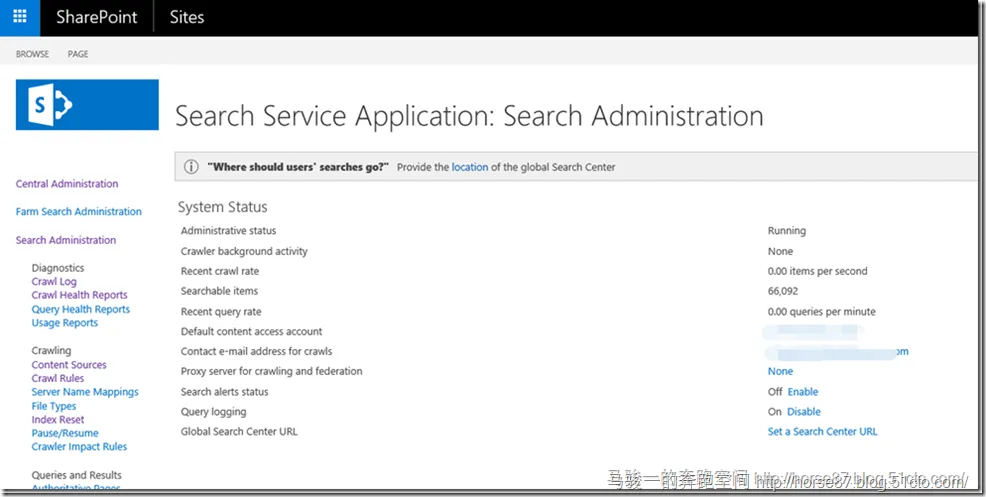Disable query logging
986x497 pixels.
tap(803, 412)
